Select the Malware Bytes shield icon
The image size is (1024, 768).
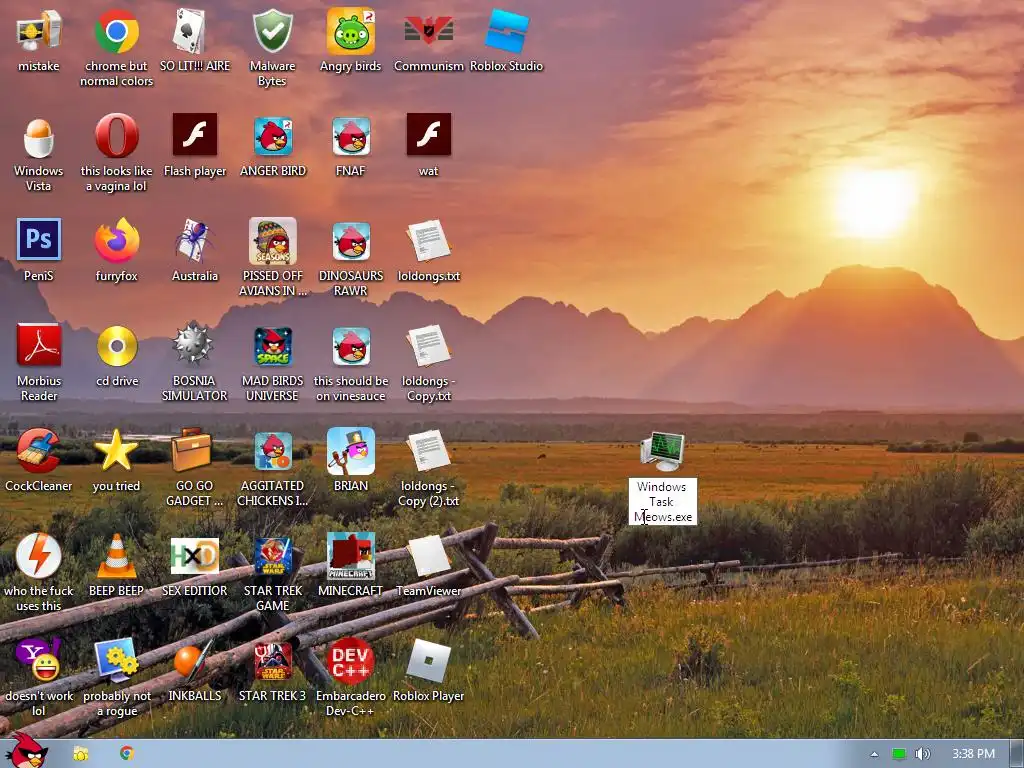pyautogui.click(x=272, y=31)
